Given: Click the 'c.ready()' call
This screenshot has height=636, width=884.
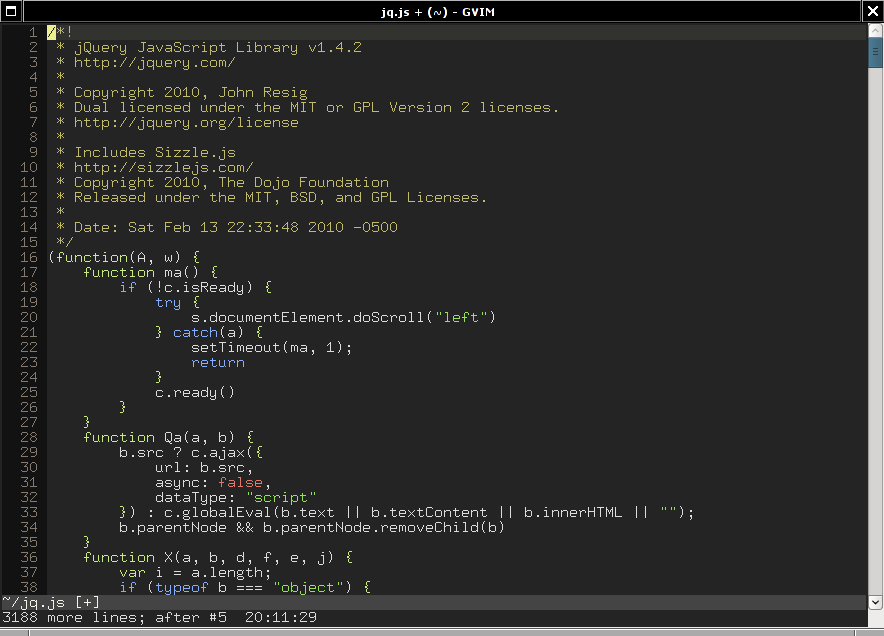Looking at the screenshot, I should tap(195, 392).
